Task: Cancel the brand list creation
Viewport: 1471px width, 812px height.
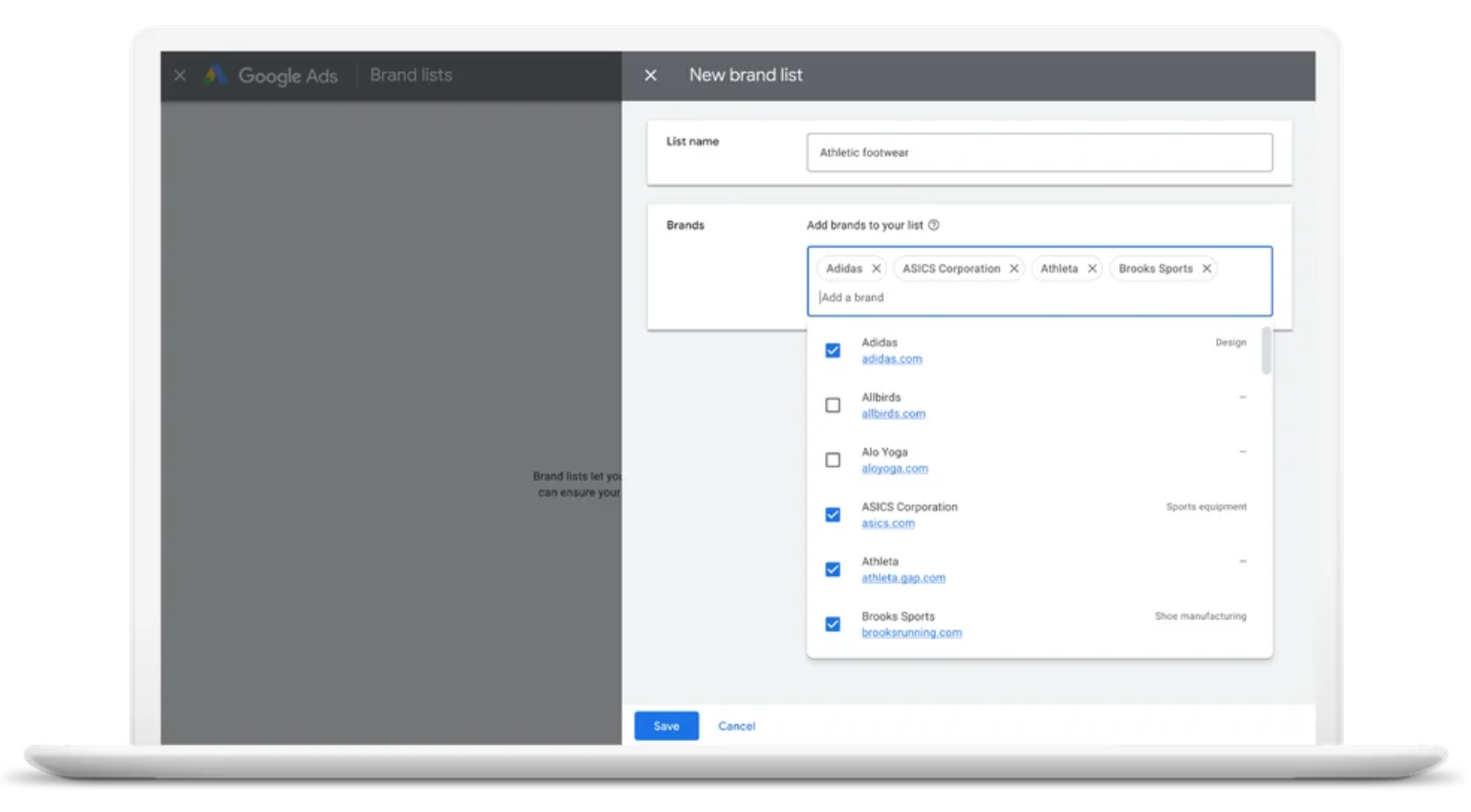Action: pyautogui.click(x=736, y=726)
